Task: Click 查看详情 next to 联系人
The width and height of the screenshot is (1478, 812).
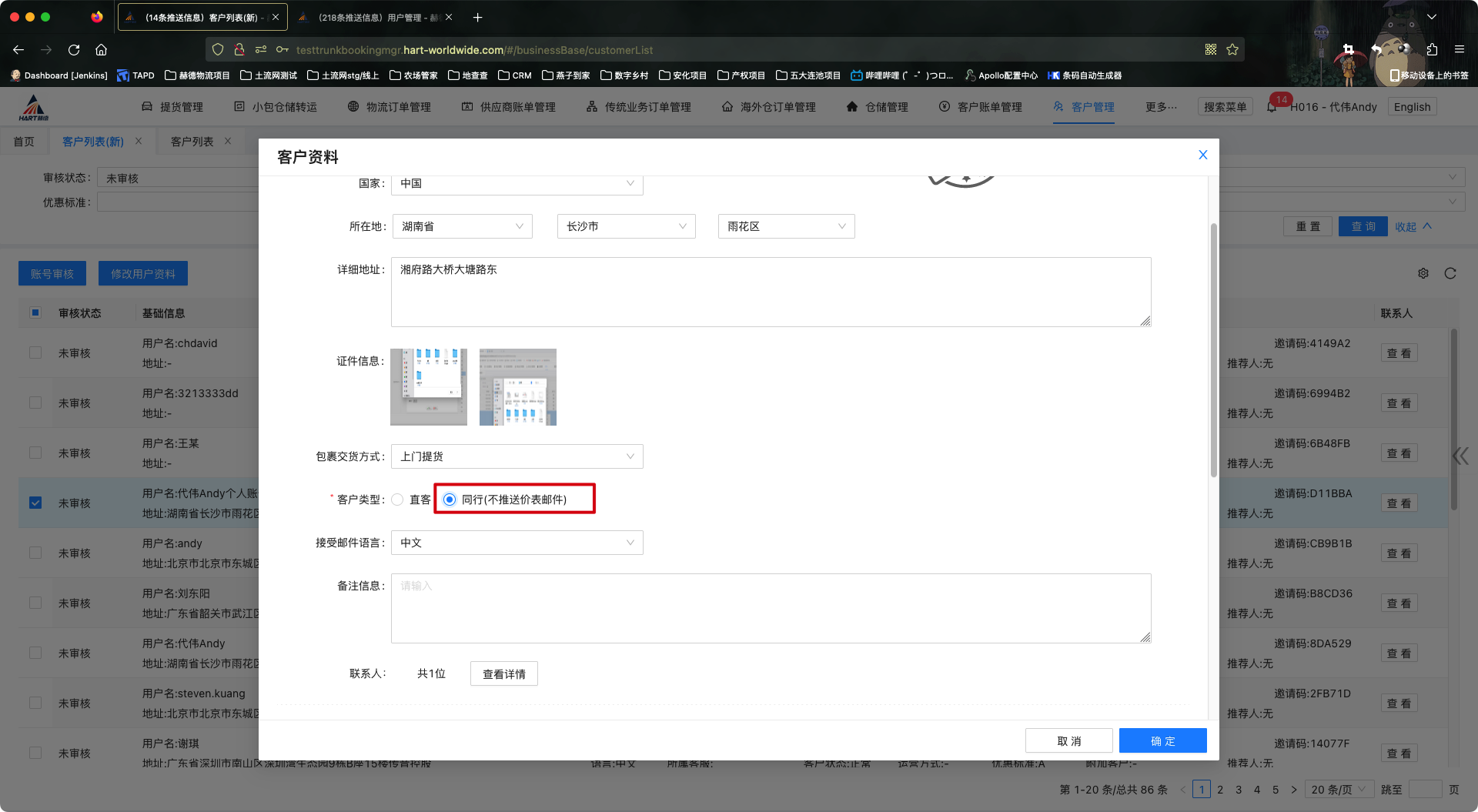Action: pos(503,673)
